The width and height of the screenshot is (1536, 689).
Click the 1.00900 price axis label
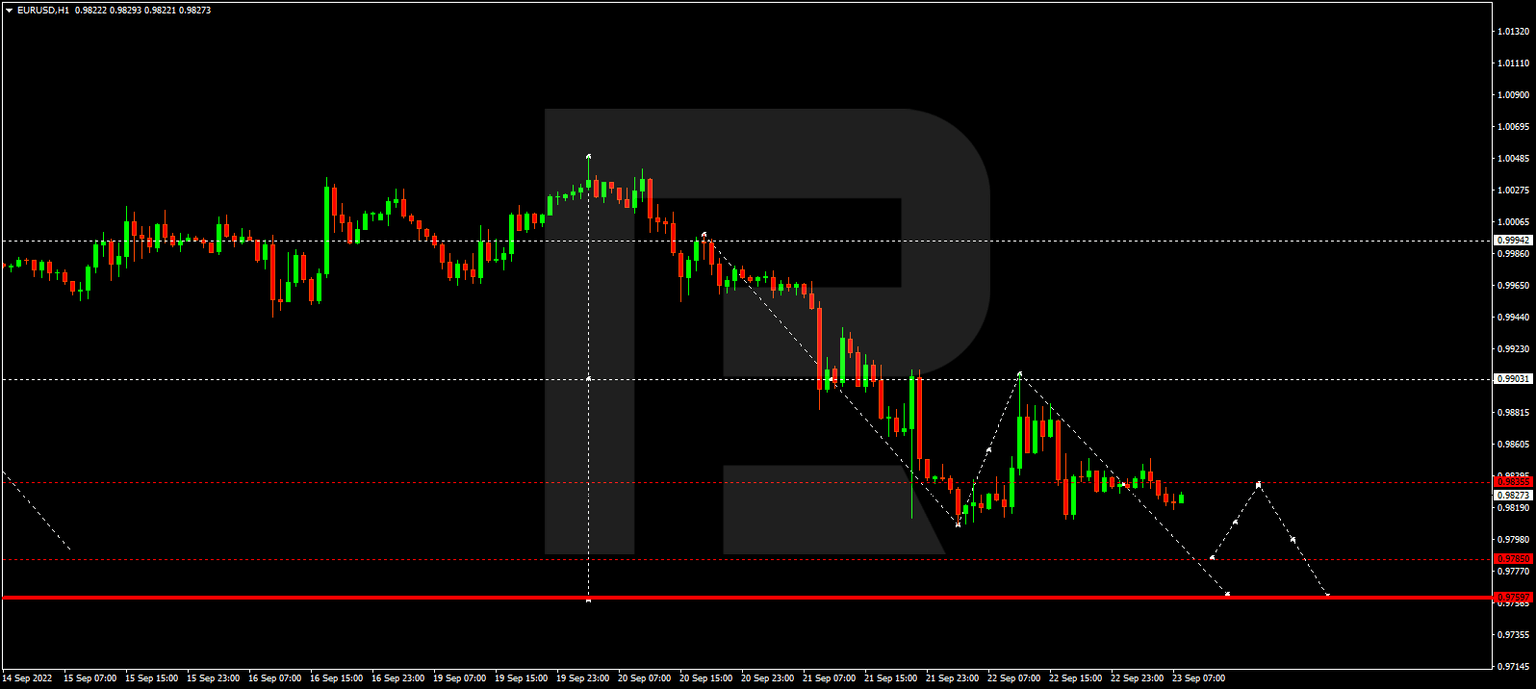point(1514,95)
